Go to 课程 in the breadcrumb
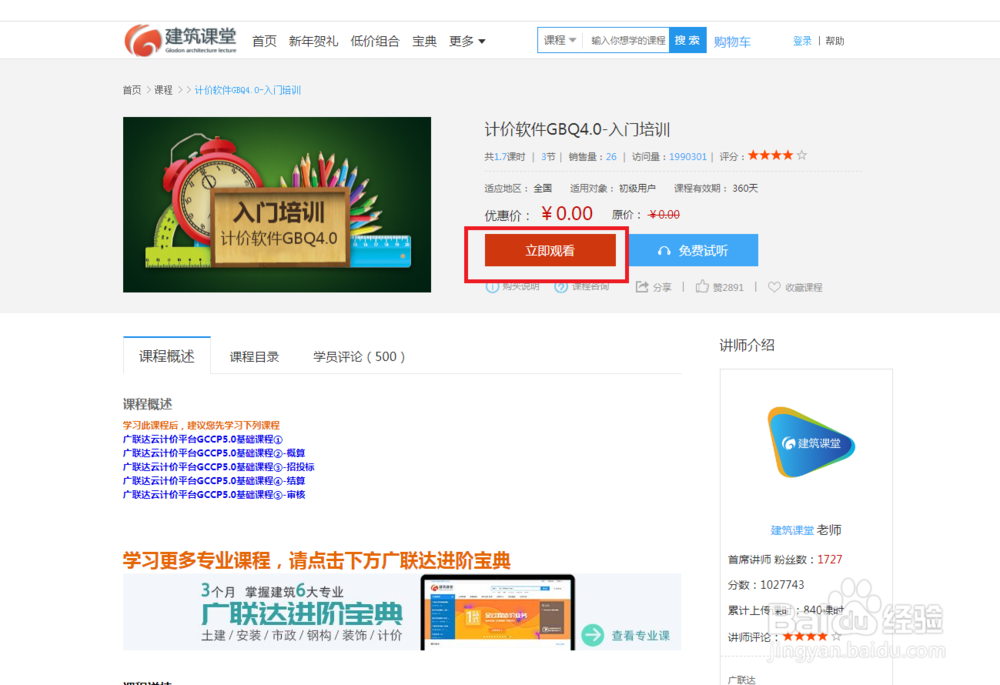This screenshot has width=1000, height=685. pos(163,90)
